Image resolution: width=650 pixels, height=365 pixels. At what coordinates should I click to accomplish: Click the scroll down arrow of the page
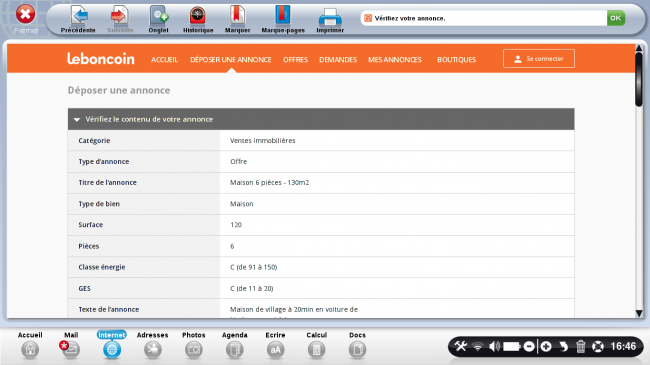click(639, 314)
